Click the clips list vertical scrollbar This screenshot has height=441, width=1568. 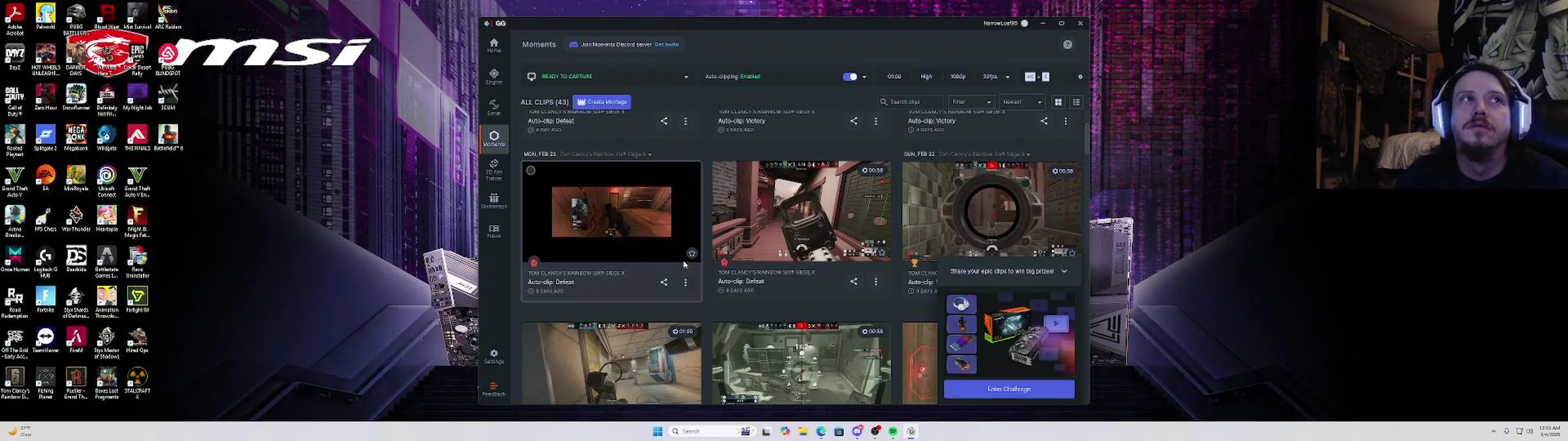point(1087,139)
